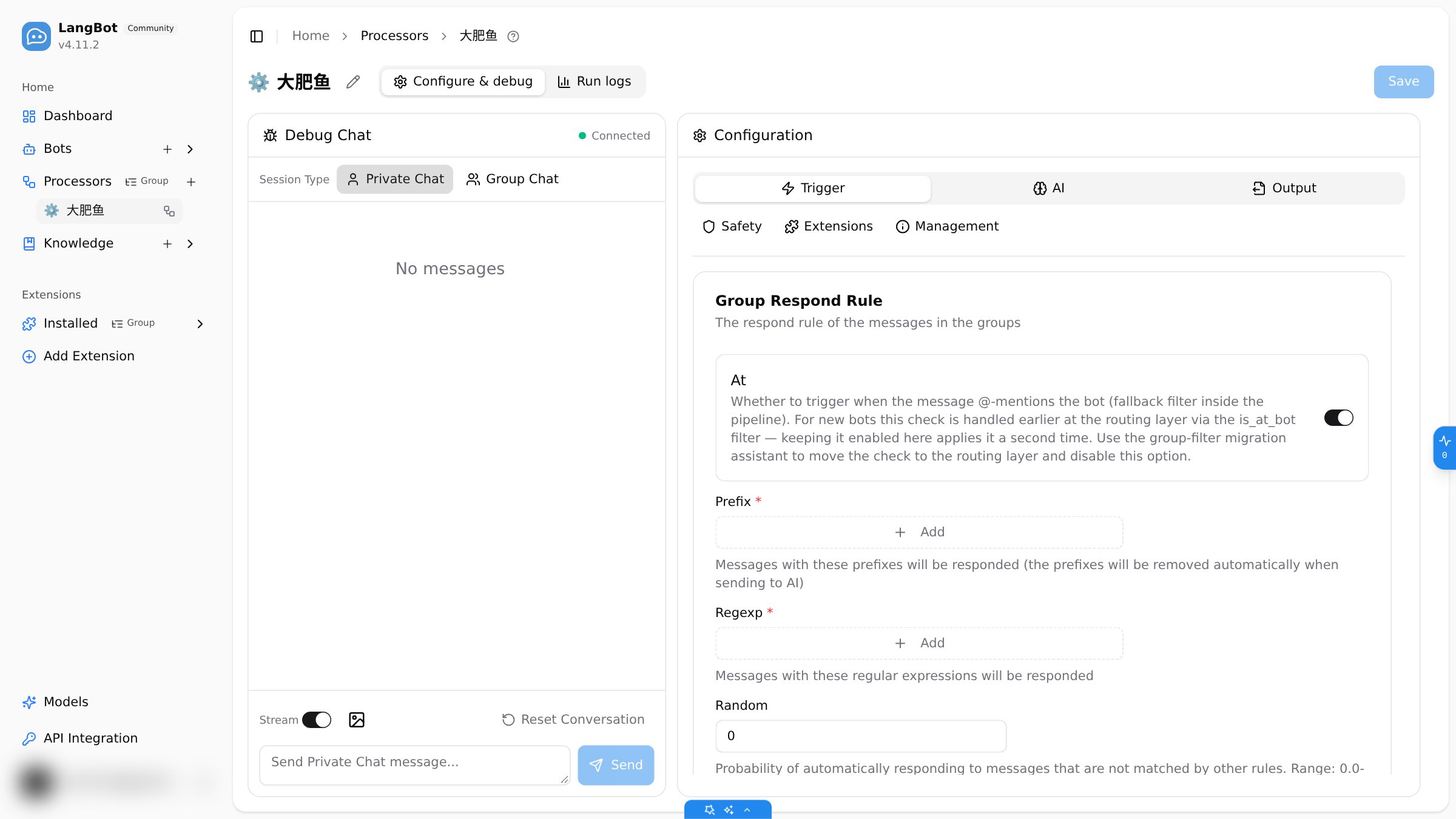
Task: Add a new processor with plus icon
Action: point(191,182)
